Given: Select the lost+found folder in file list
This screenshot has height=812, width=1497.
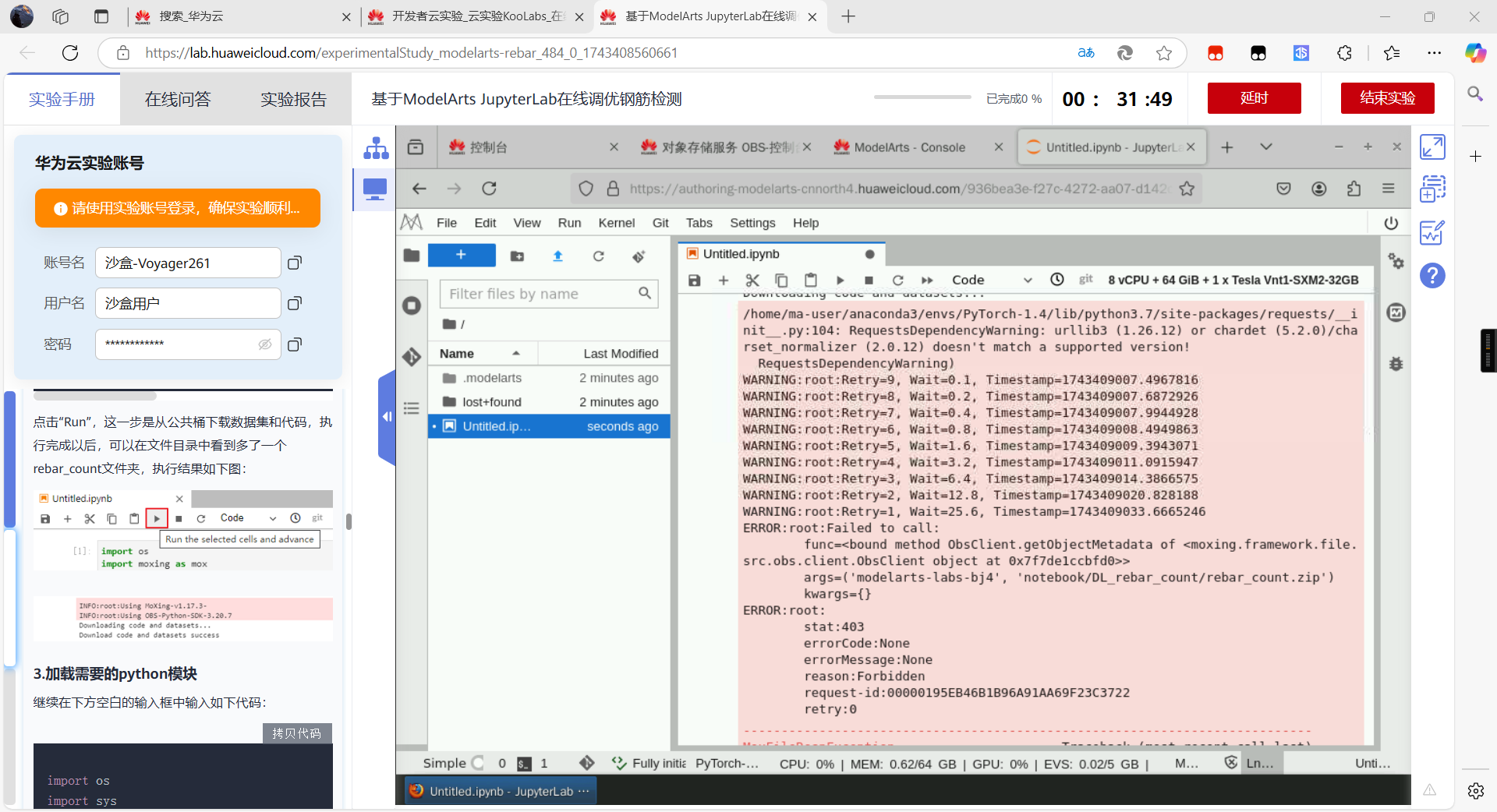Looking at the screenshot, I should (549, 402).
